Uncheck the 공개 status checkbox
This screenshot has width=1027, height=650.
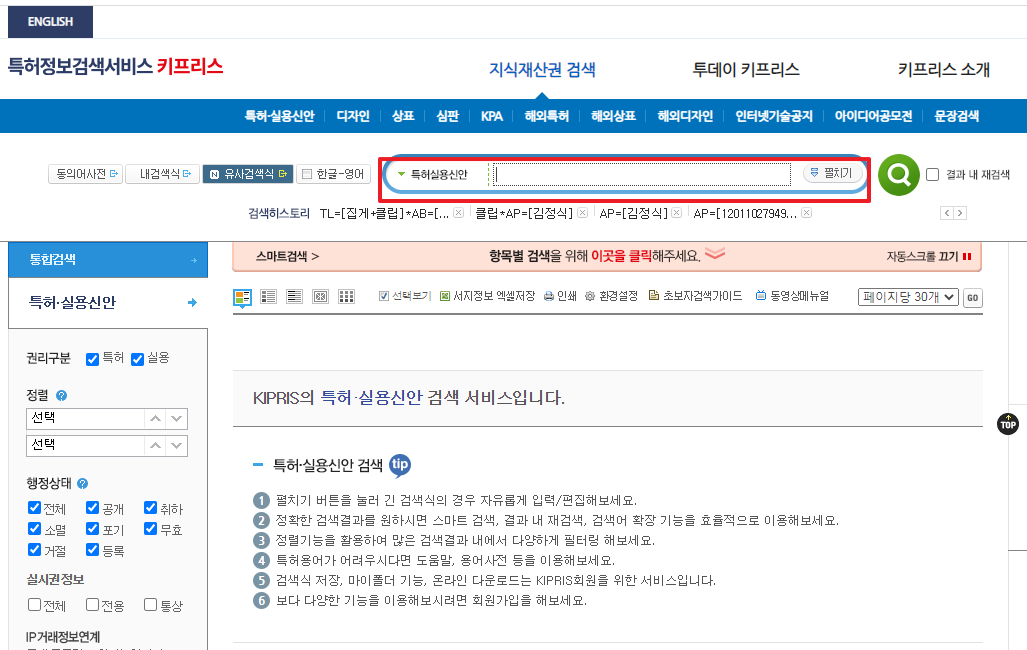click(92, 508)
